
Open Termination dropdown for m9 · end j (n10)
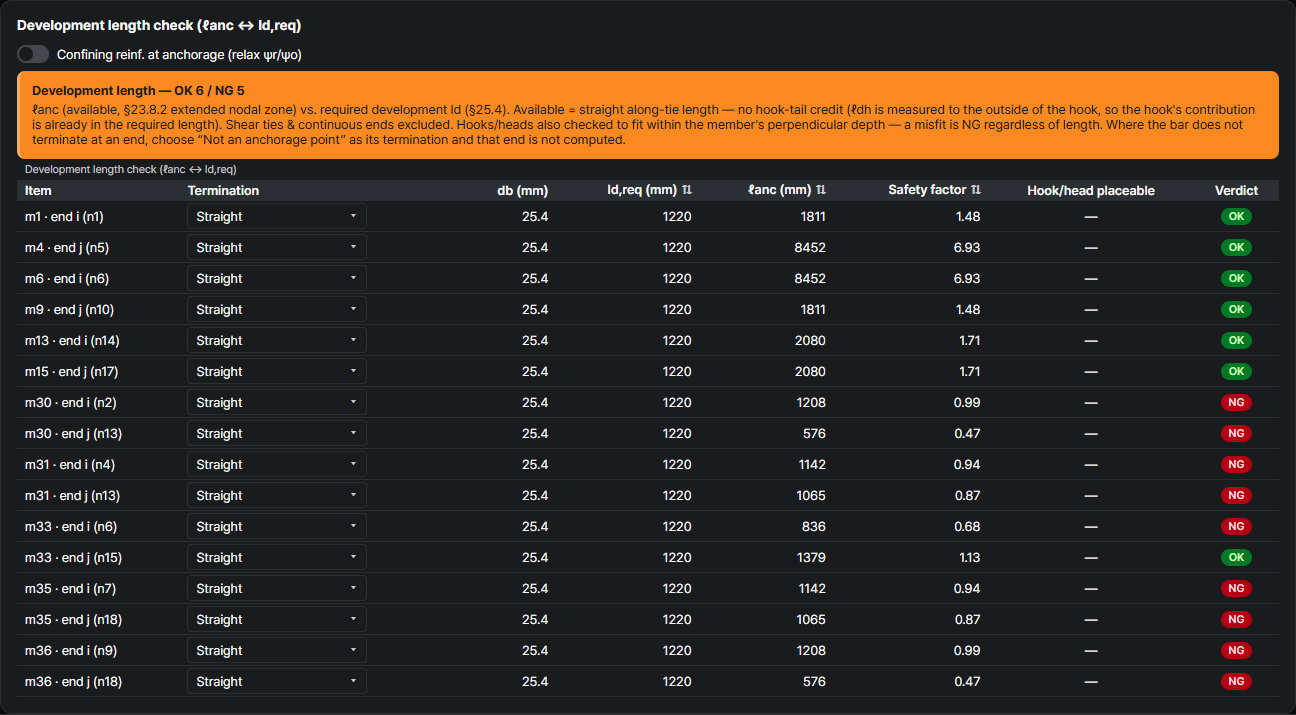[x=276, y=309]
